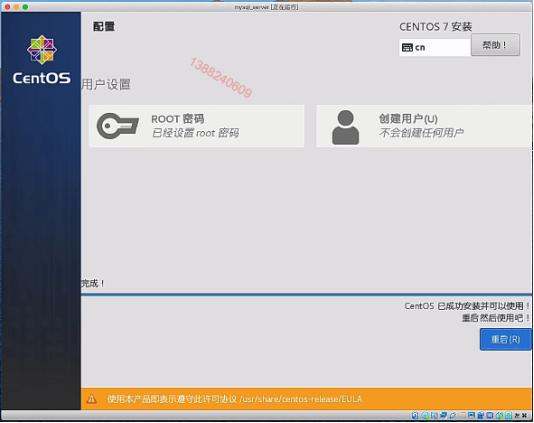Click the CentOS logo in sidebar

click(42, 60)
